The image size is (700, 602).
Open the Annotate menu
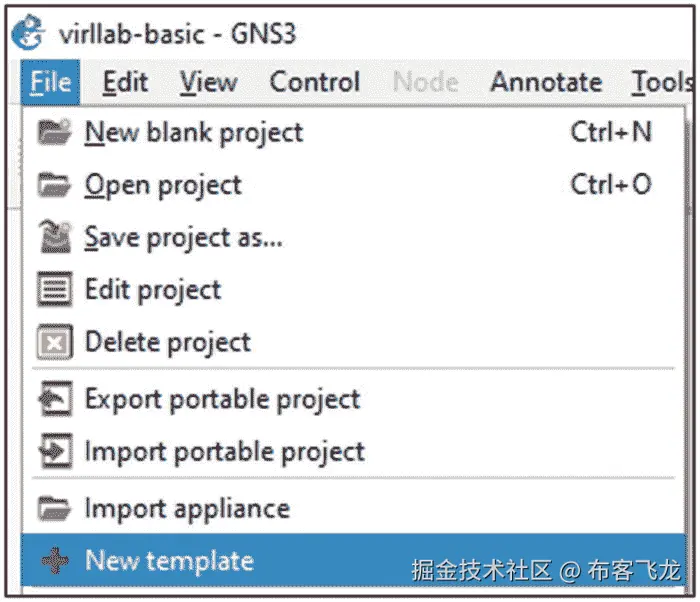(546, 82)
